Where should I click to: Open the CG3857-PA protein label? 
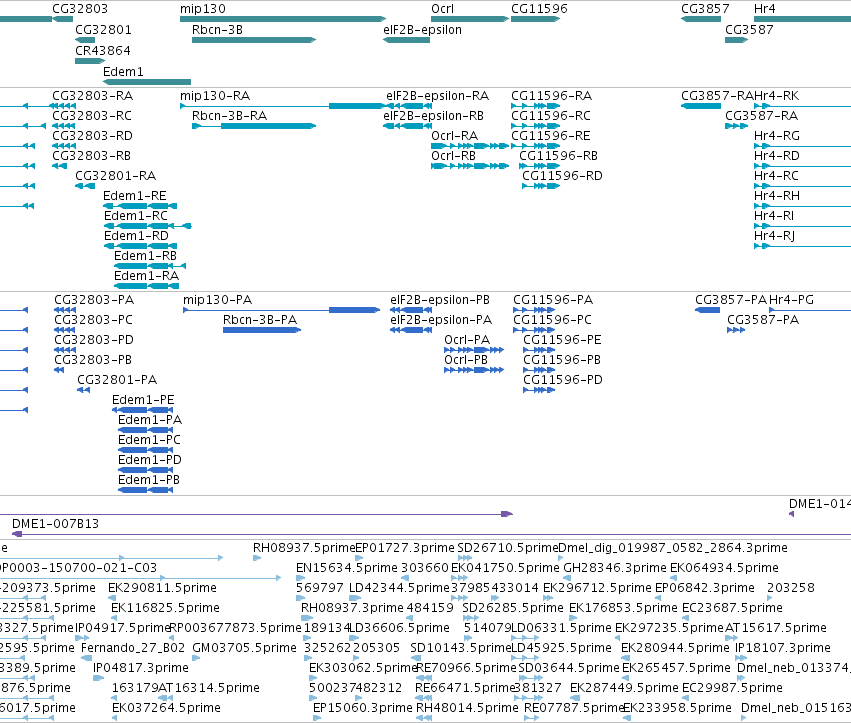pyautogui.click(x=731, y=300)
